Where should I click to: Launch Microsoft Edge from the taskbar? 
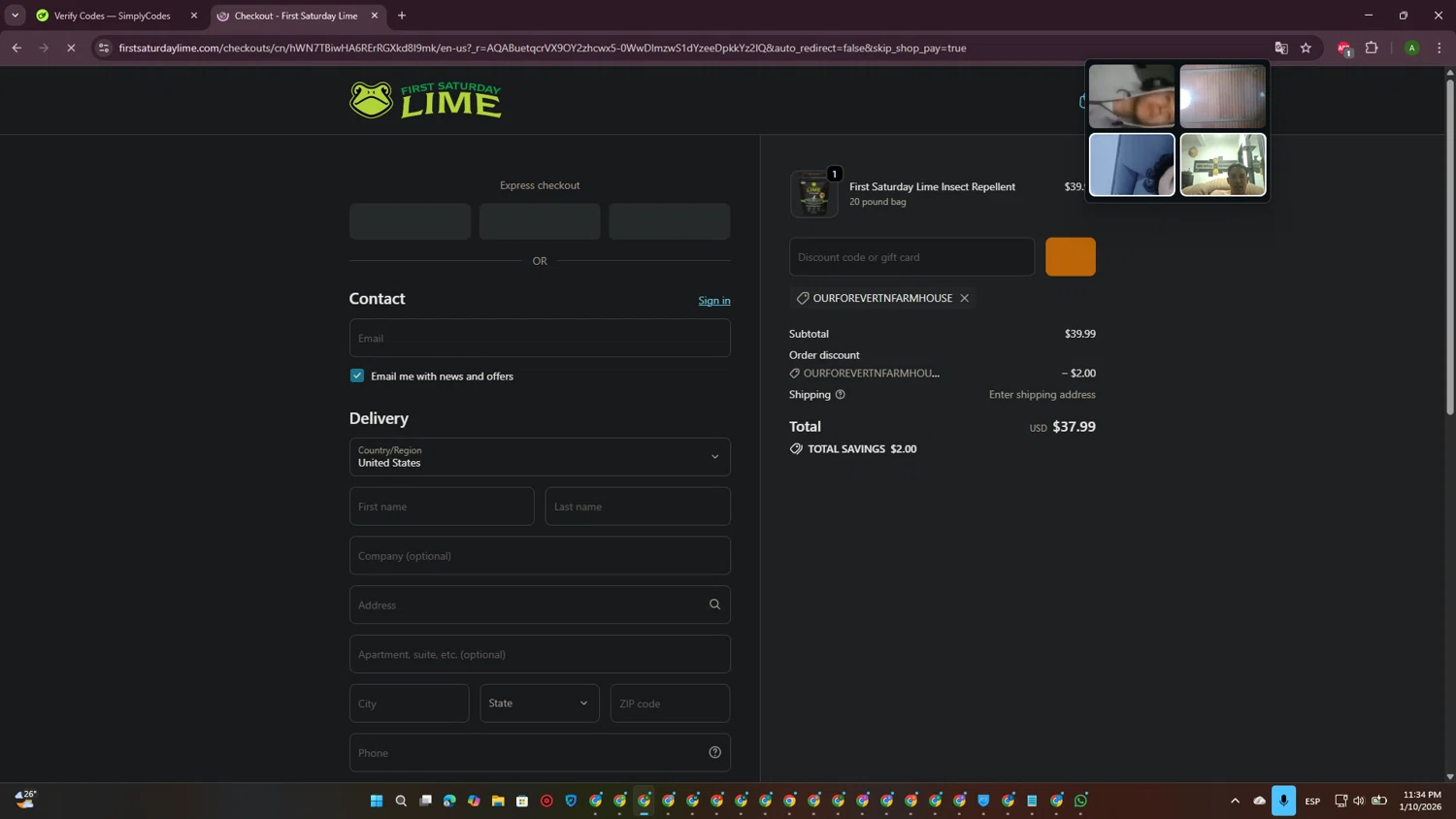pyautogui.click(x=449, y=801)
